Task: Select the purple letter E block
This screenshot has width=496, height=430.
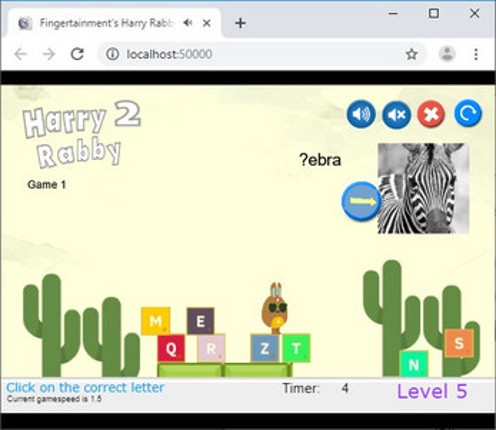Action: pos(200,321)
